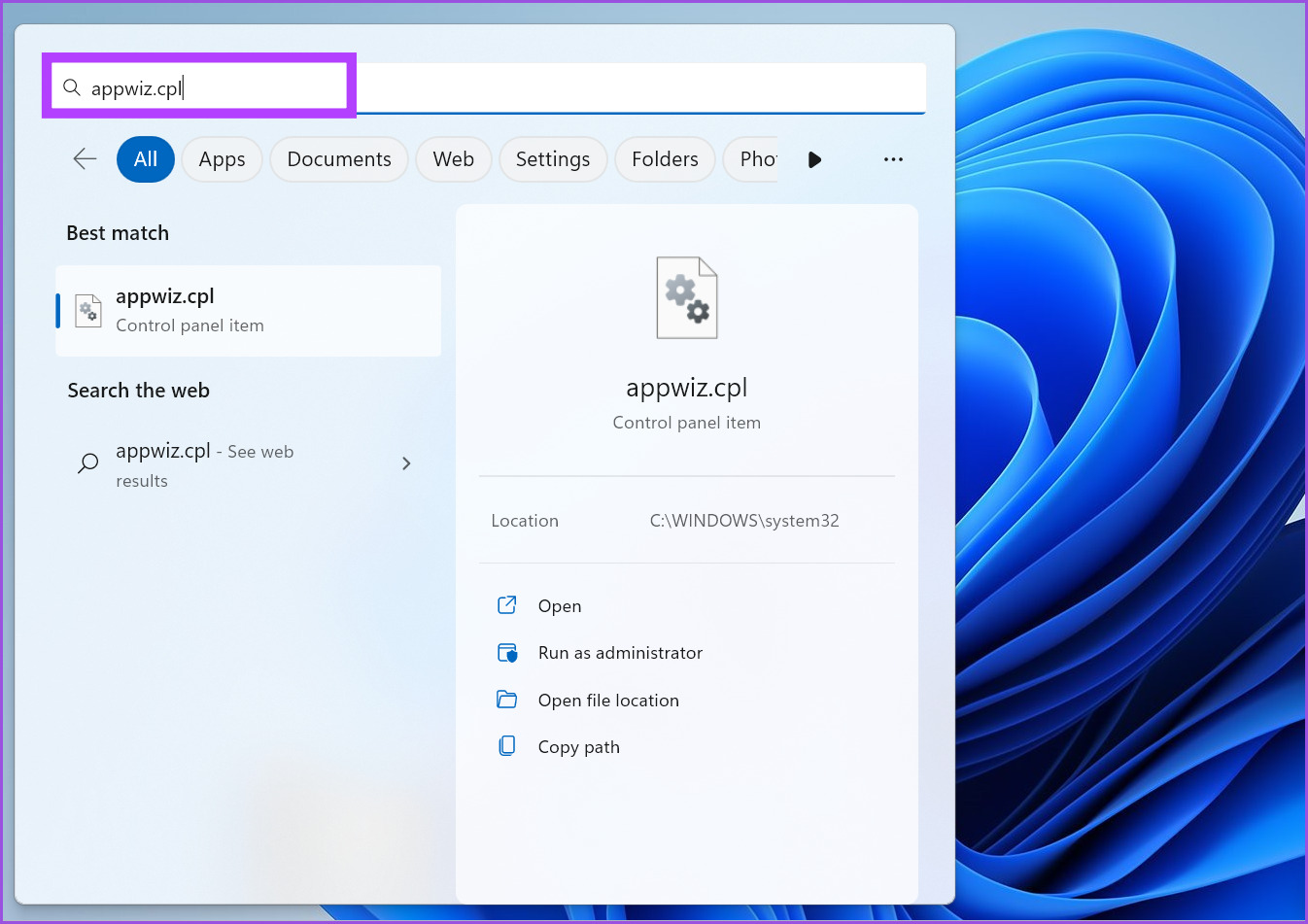Click the web search icon beside appwiz.cpl
1308x924 pixels.
(x=86, y=463)
